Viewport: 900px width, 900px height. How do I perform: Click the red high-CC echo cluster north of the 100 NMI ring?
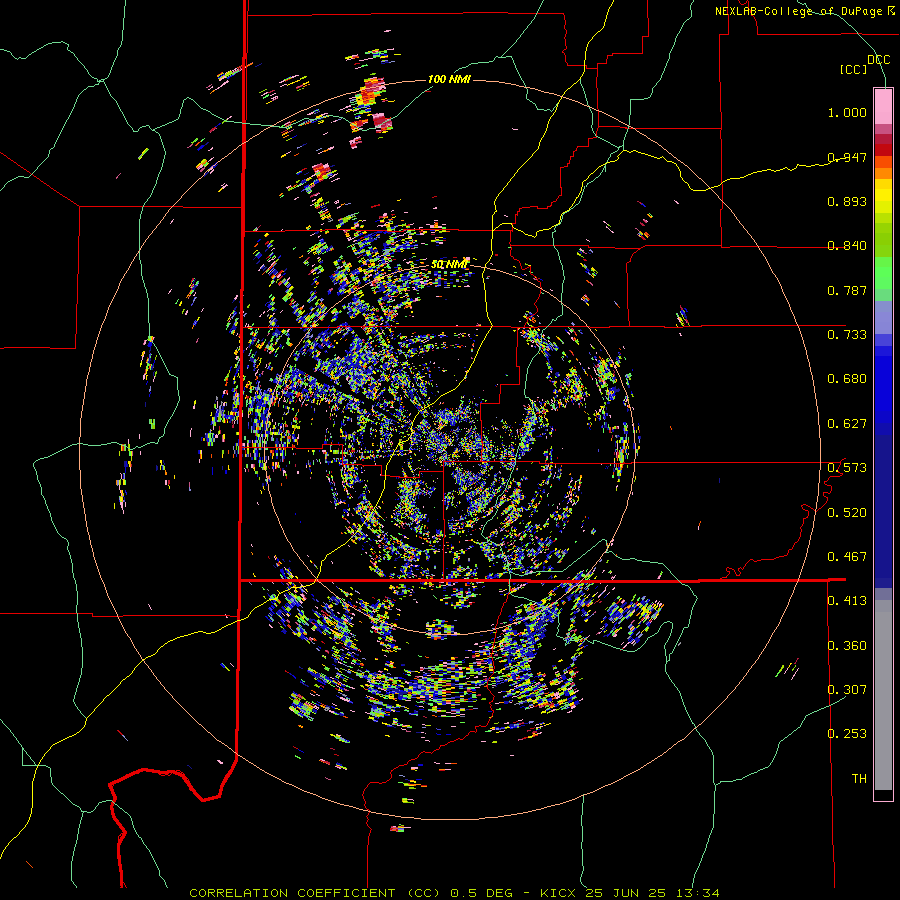pyautogui.click(x=370, y=94)
